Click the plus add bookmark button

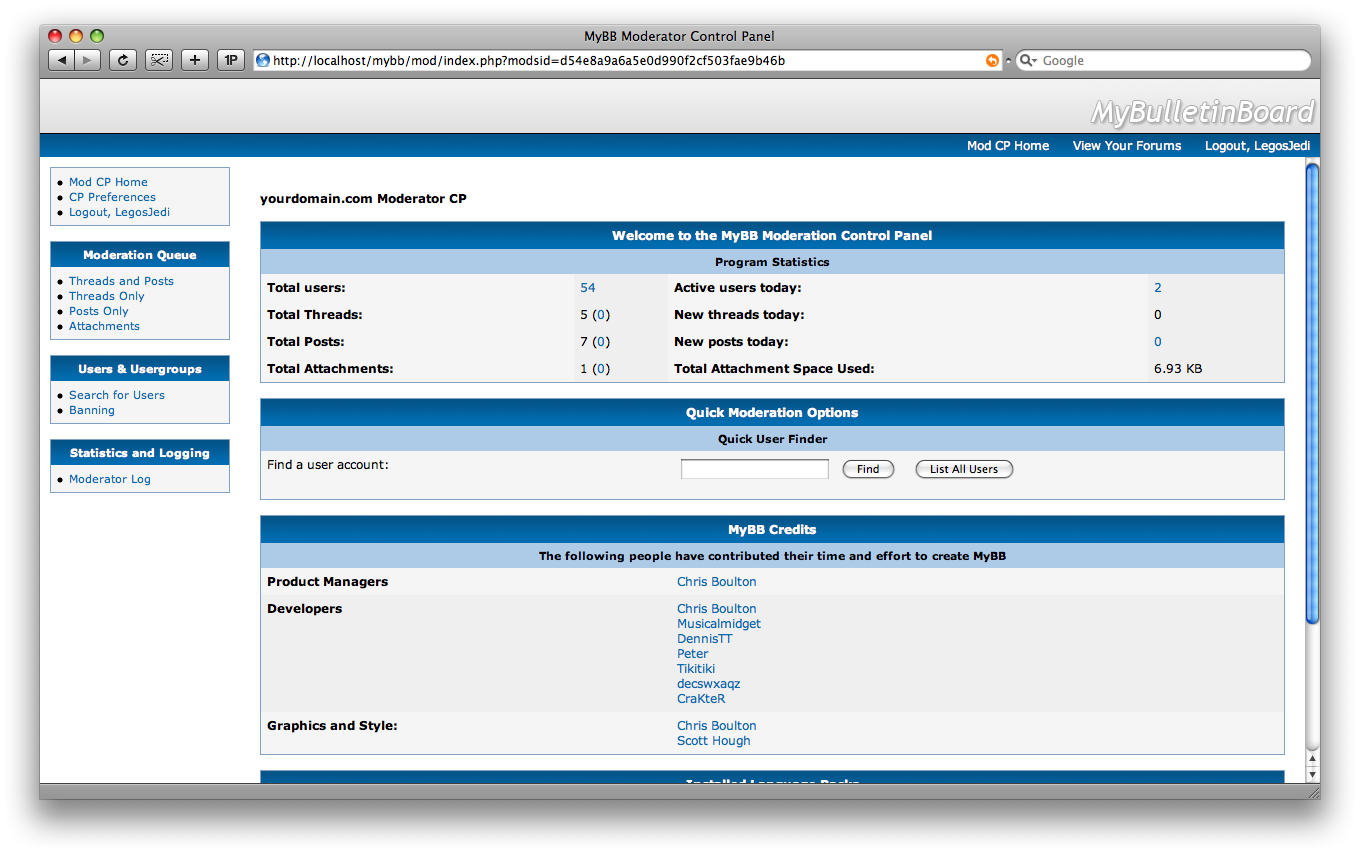[195, 60]
